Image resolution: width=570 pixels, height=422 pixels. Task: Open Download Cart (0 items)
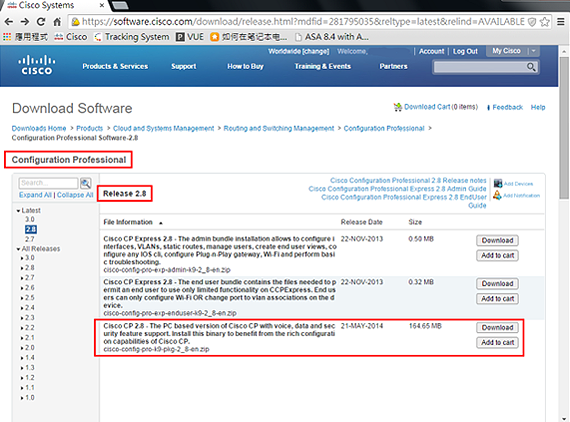(441, 107)
